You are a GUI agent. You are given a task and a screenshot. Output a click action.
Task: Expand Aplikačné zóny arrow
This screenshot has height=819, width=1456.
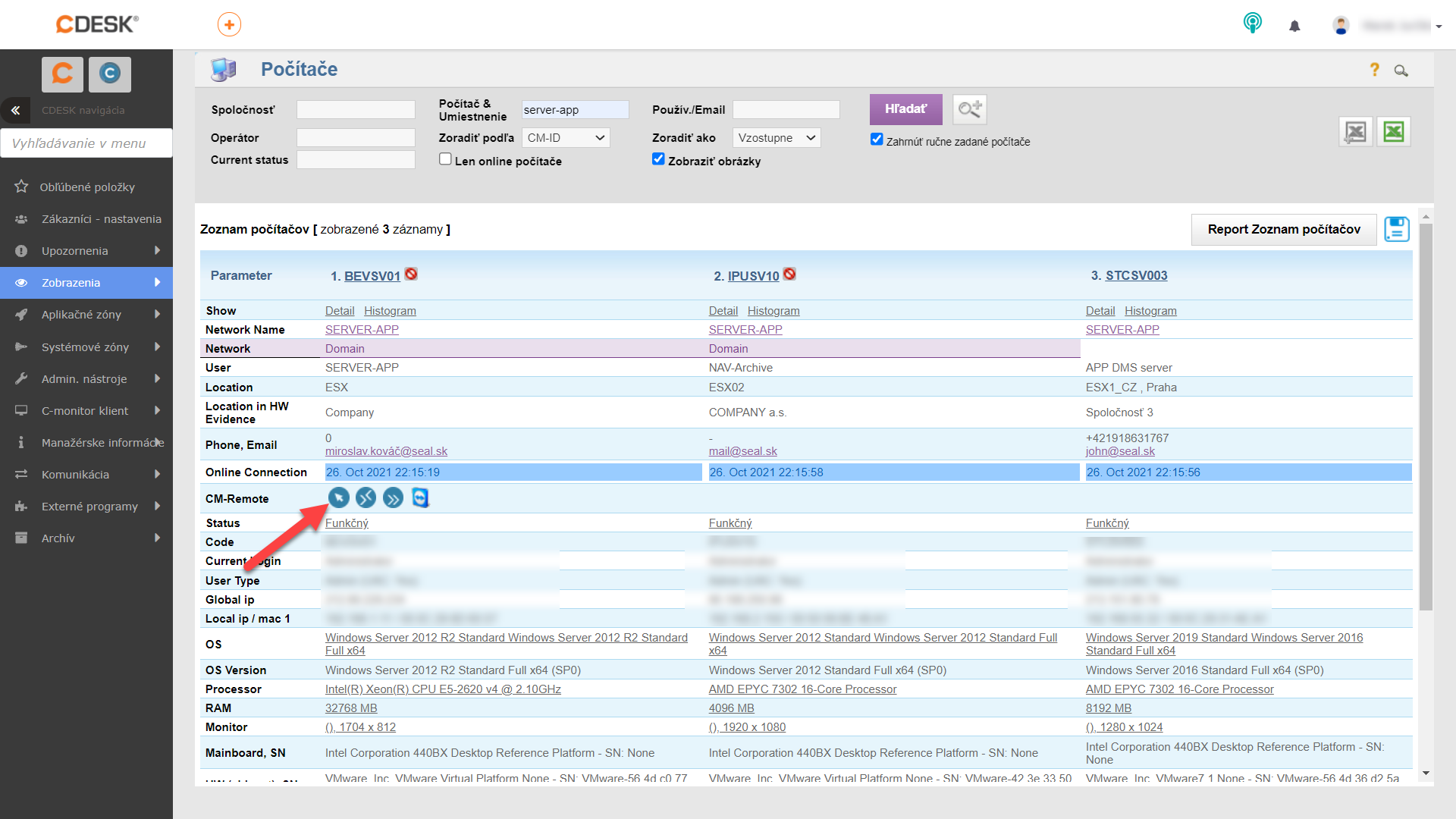157,314
